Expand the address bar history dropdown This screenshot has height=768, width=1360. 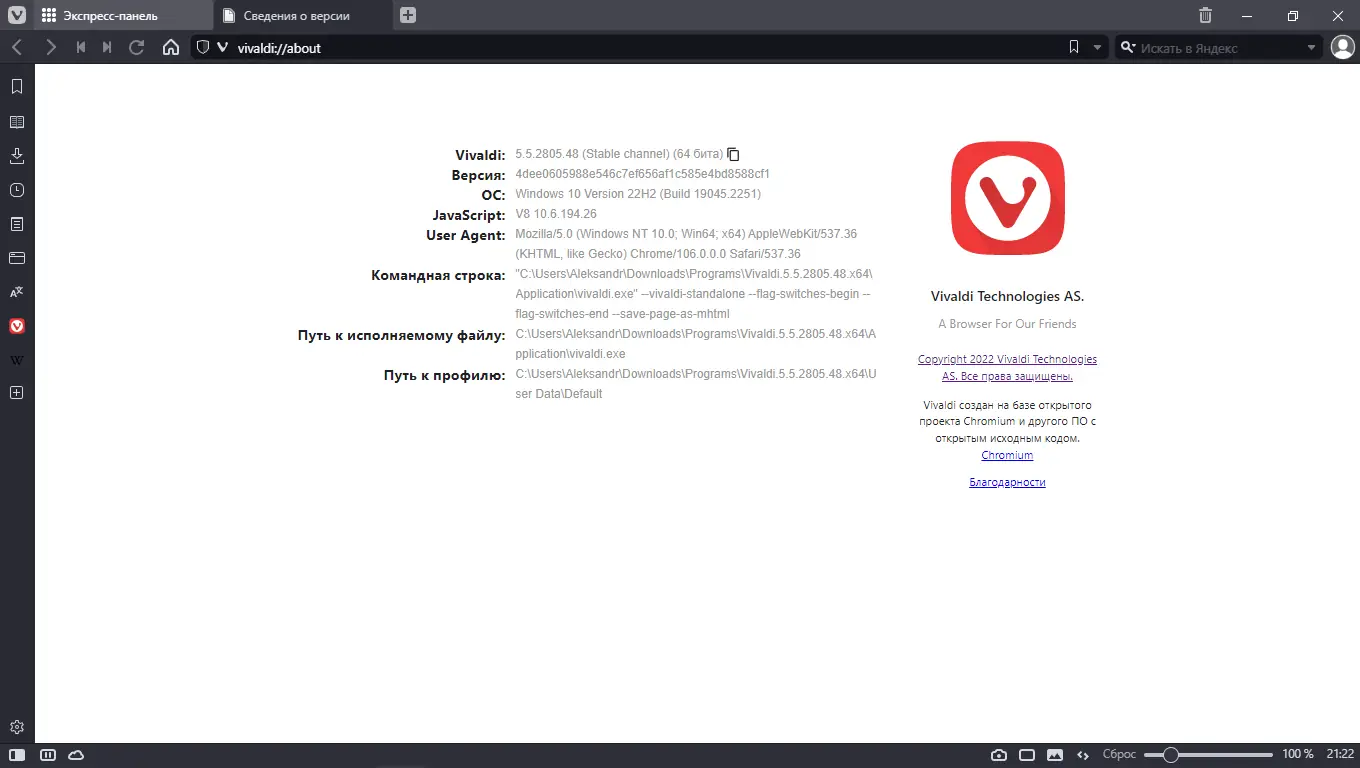pos(1097,47)
